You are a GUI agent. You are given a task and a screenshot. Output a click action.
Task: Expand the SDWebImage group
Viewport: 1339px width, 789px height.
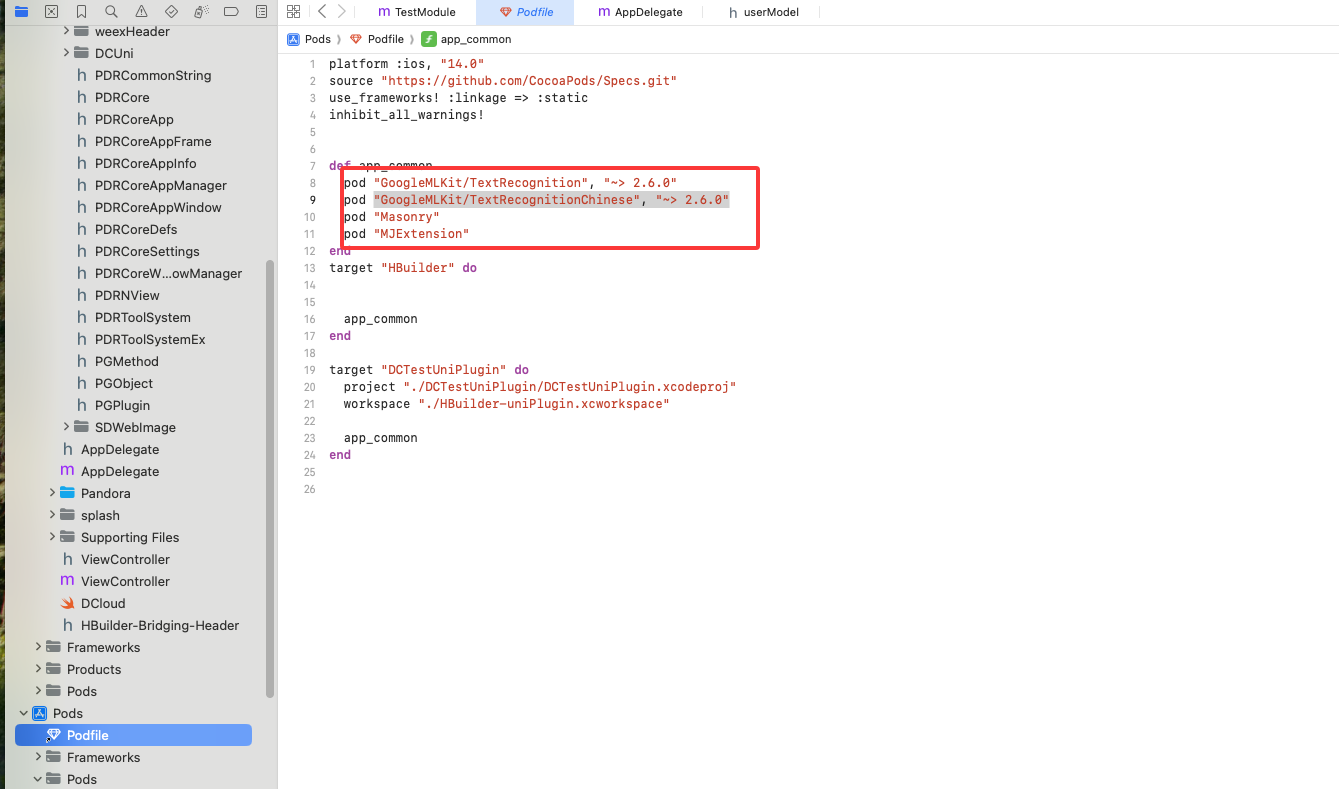pos(66,427)
